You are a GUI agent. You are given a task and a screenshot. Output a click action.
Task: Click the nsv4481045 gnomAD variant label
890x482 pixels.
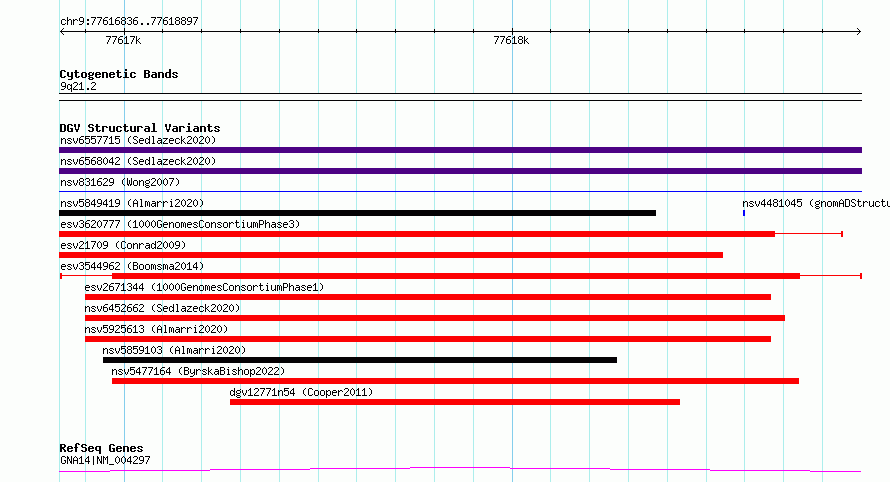[816, 203]
